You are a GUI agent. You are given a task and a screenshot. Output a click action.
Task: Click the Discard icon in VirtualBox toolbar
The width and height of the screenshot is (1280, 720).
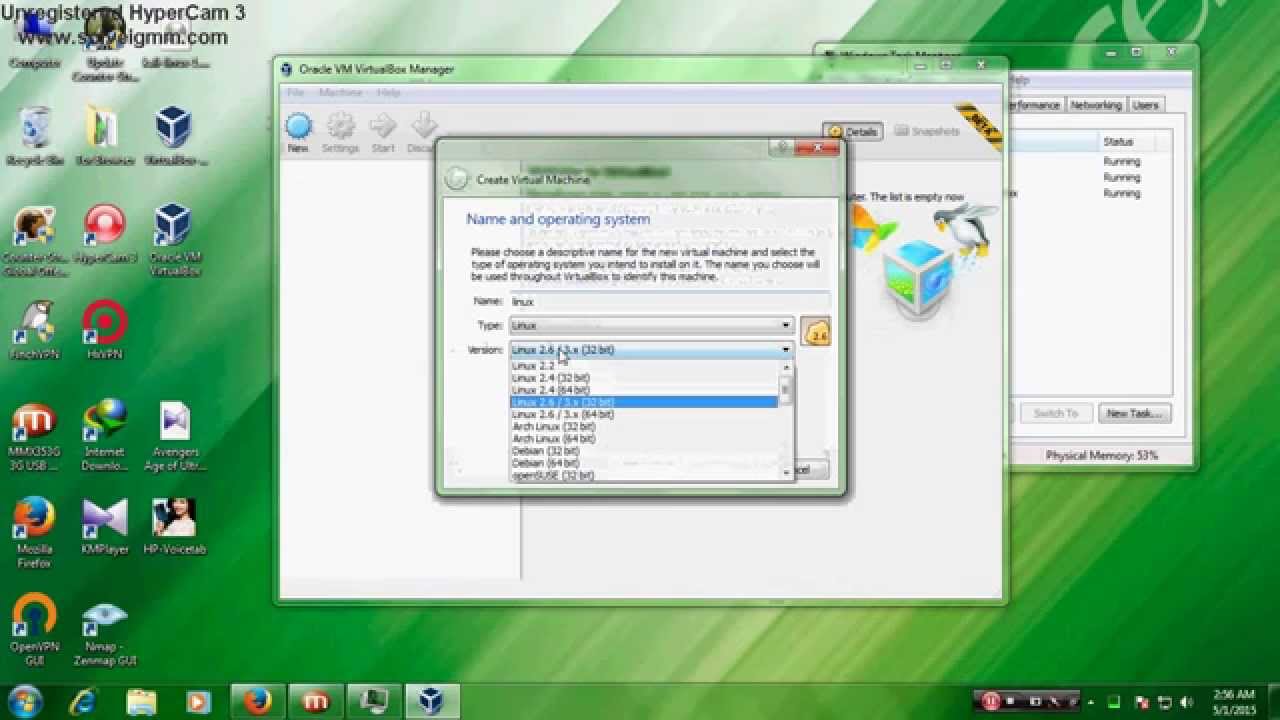[x=423, y=127]
